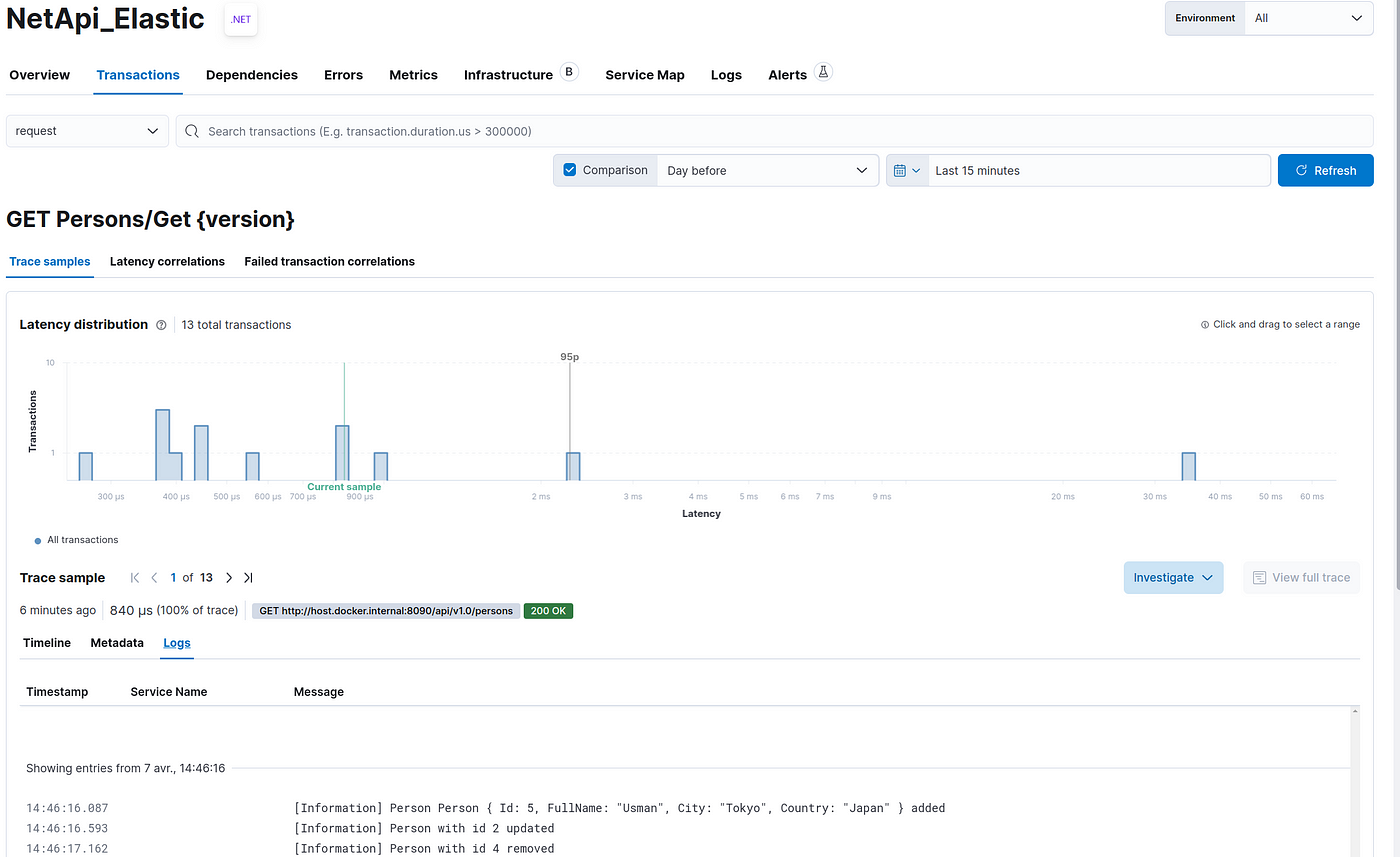The image size is (1400, 857).
Task: Switch to the Timeline tab
Action: (47, 643)
